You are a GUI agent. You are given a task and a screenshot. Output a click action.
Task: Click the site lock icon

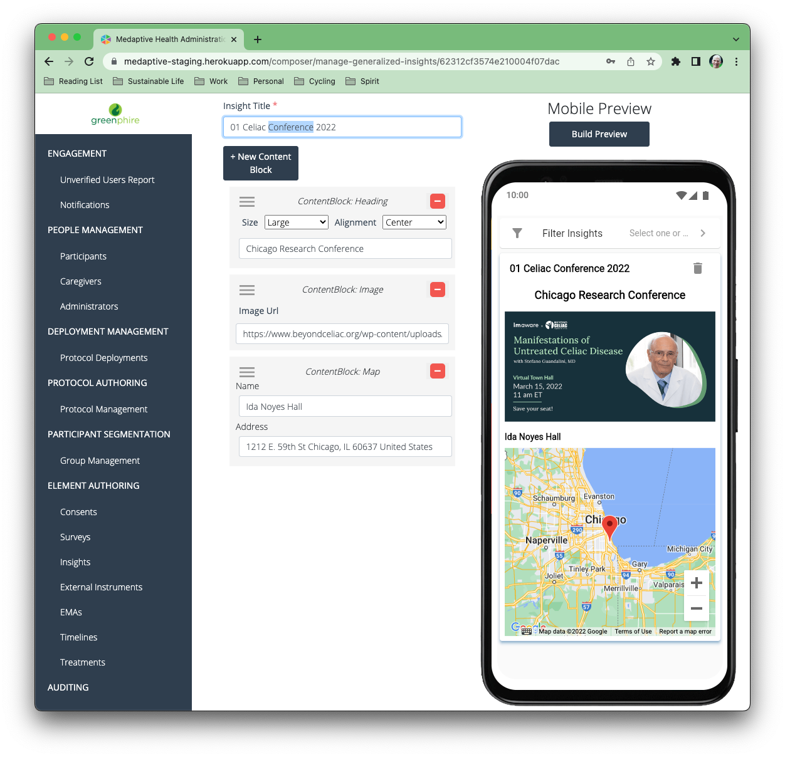pyautogui.click(x=114, y=62)
